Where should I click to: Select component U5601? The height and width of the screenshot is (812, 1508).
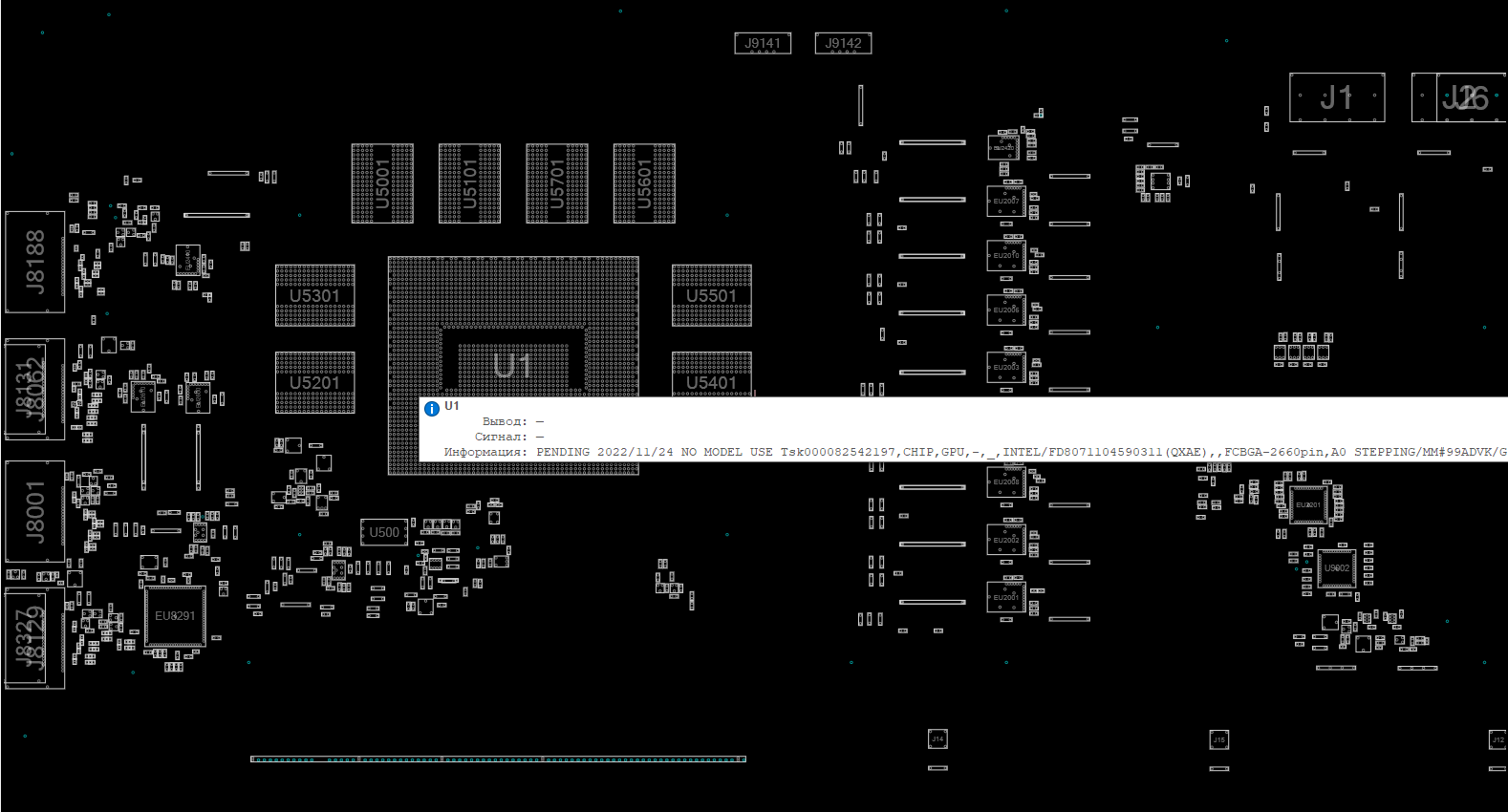pyautogui.click(x=644, y=183)
